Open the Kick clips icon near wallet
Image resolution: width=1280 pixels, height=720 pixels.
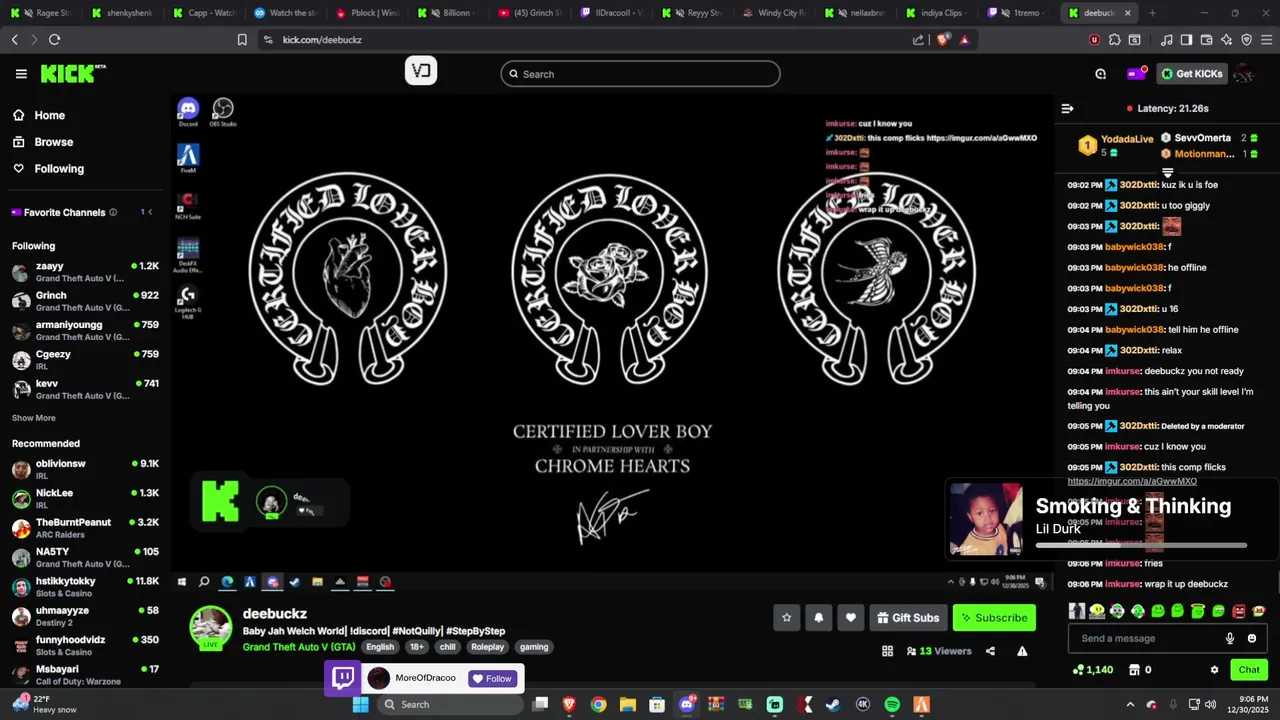tap(1100, 74)
